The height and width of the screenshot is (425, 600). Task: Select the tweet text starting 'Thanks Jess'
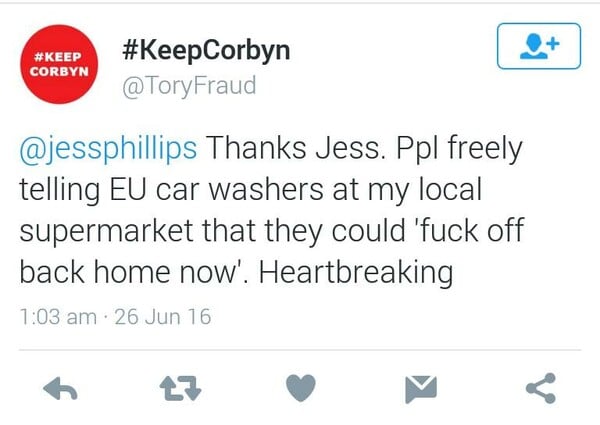272,210
